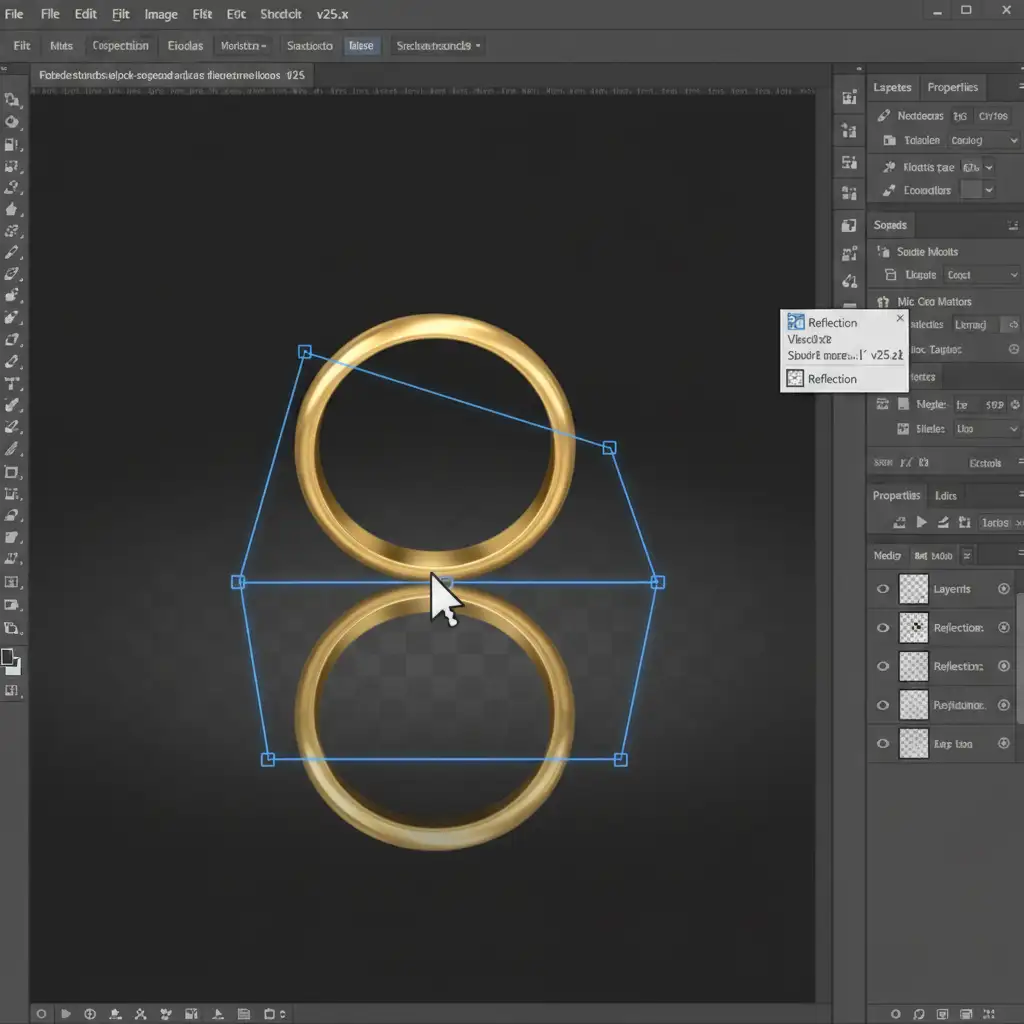Viewport: 1024px width, 1024px height.
Task: Click the play icon in the Properties panel
Action: (x=921, y=522)
